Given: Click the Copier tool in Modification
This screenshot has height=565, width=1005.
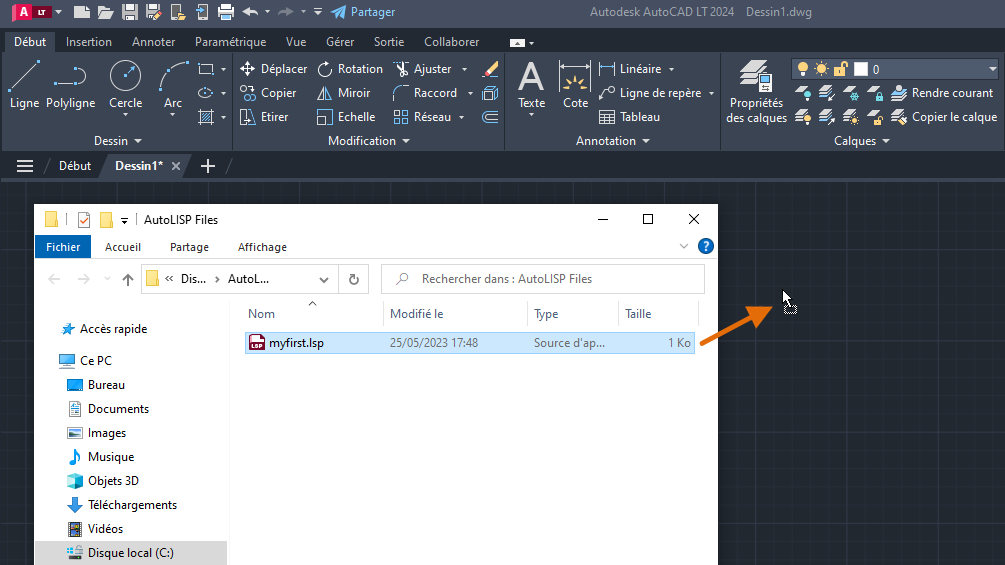Looking at the screenshot, I should pos(268,93).
